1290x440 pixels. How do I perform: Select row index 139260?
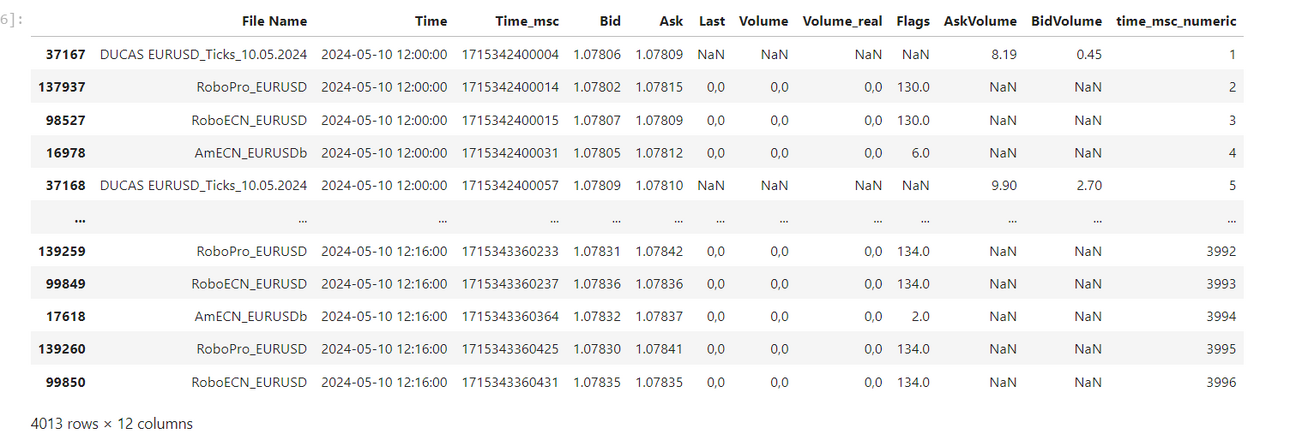click(62, 349)
